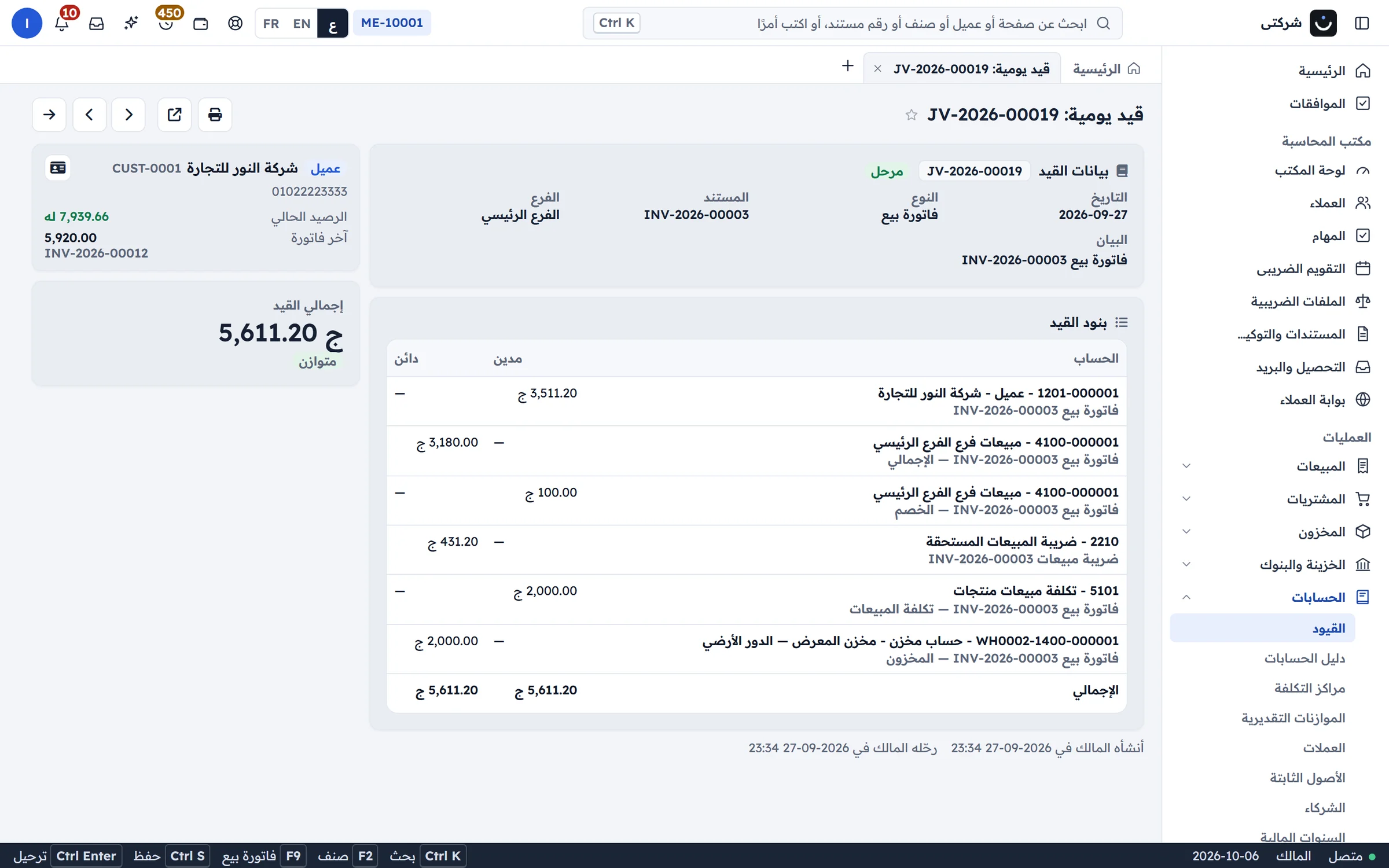Open the 450 points timer icon
The width and height of the screenshot is (1389, 868).
point(166,23)
